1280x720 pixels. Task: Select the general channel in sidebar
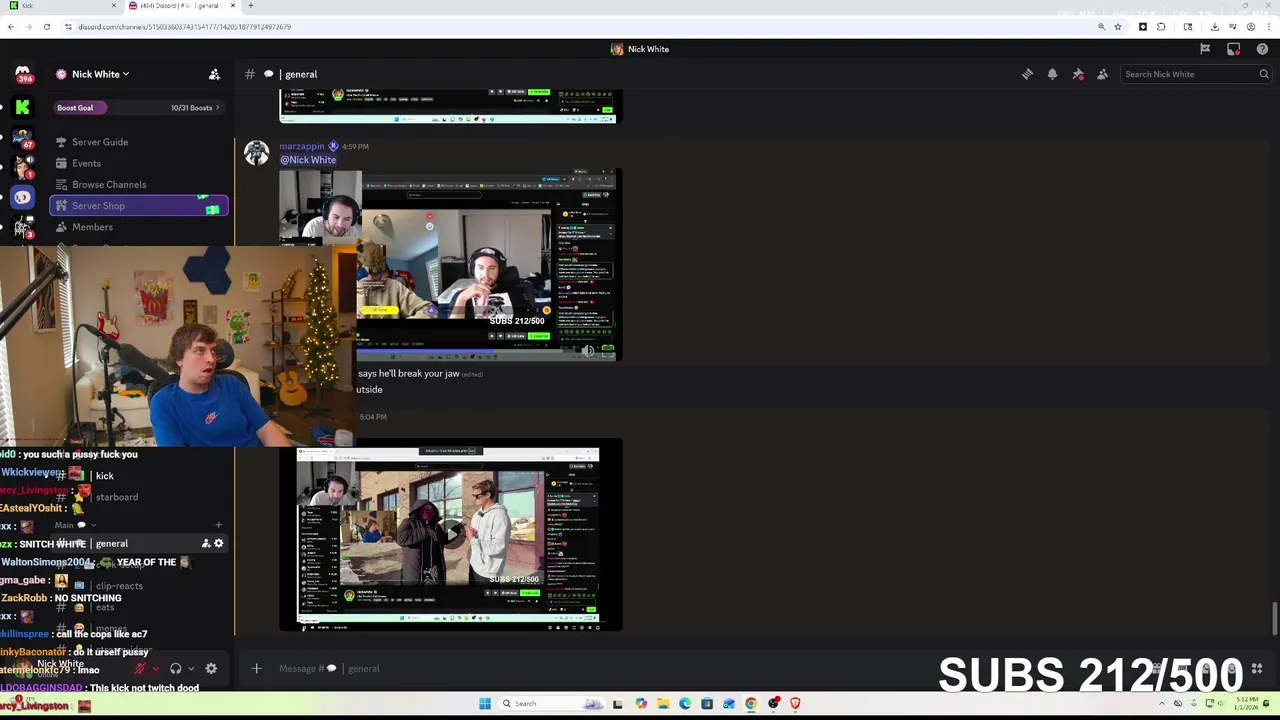click(x=139, y=543)
